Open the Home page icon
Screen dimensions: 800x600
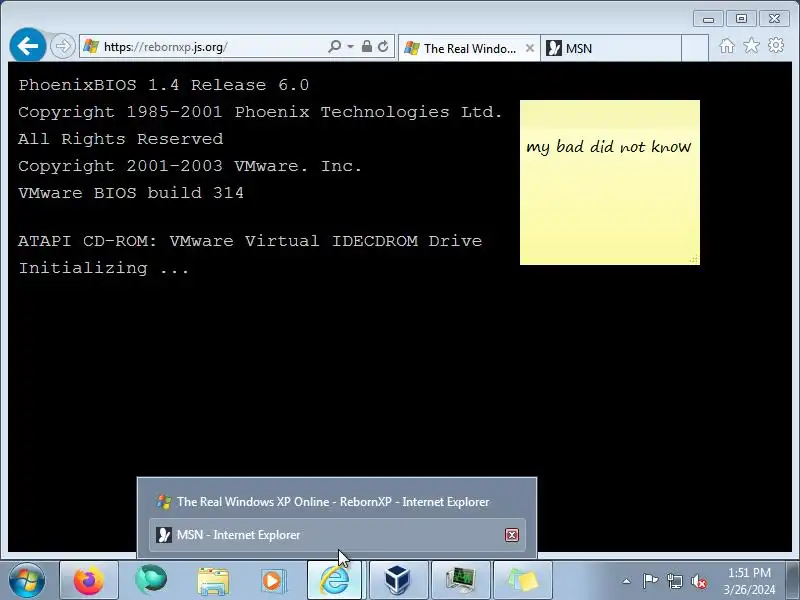point(727,46)
